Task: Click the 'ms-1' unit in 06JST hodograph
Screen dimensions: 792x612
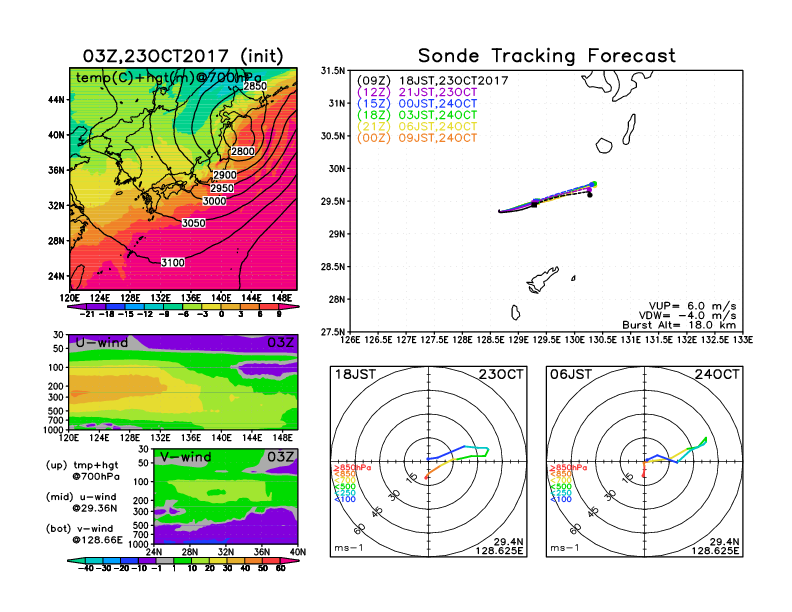Action: pyautogui.click(x=565, y=548)
